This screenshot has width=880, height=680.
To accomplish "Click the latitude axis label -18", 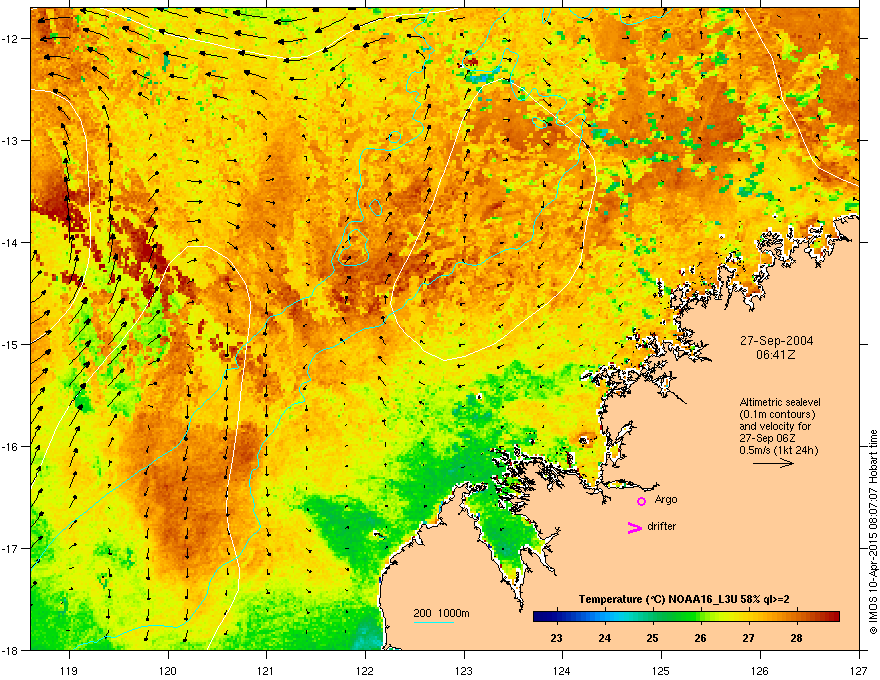I will (10, 650).
